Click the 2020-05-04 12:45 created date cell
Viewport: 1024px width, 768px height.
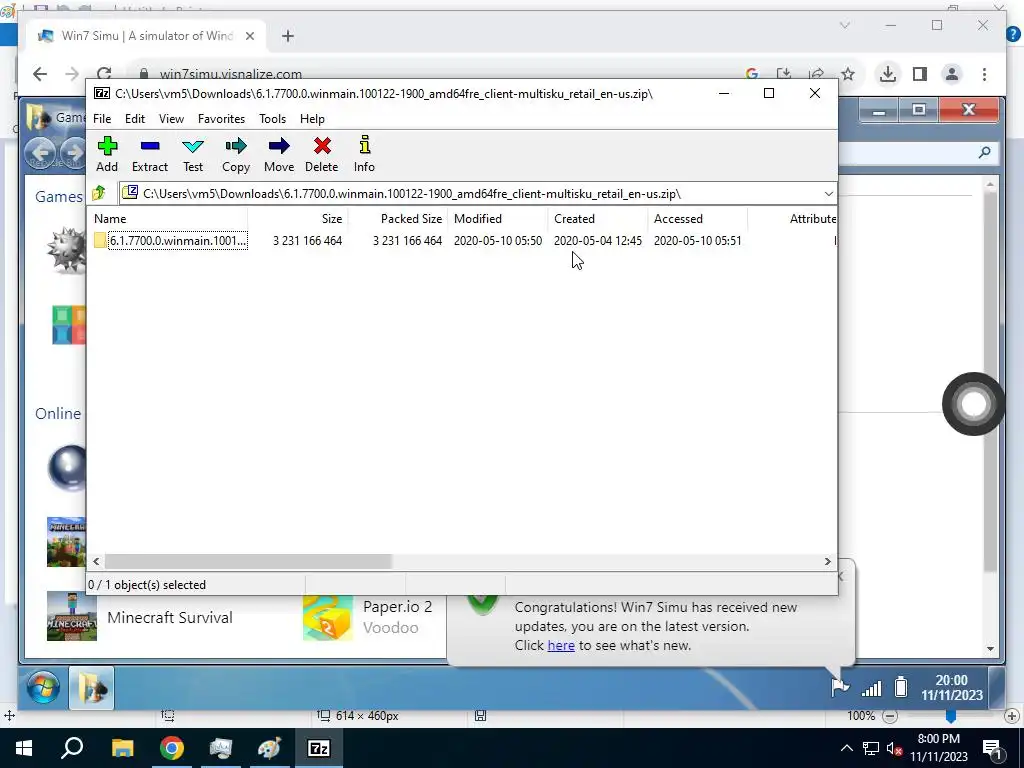point(598,241)
